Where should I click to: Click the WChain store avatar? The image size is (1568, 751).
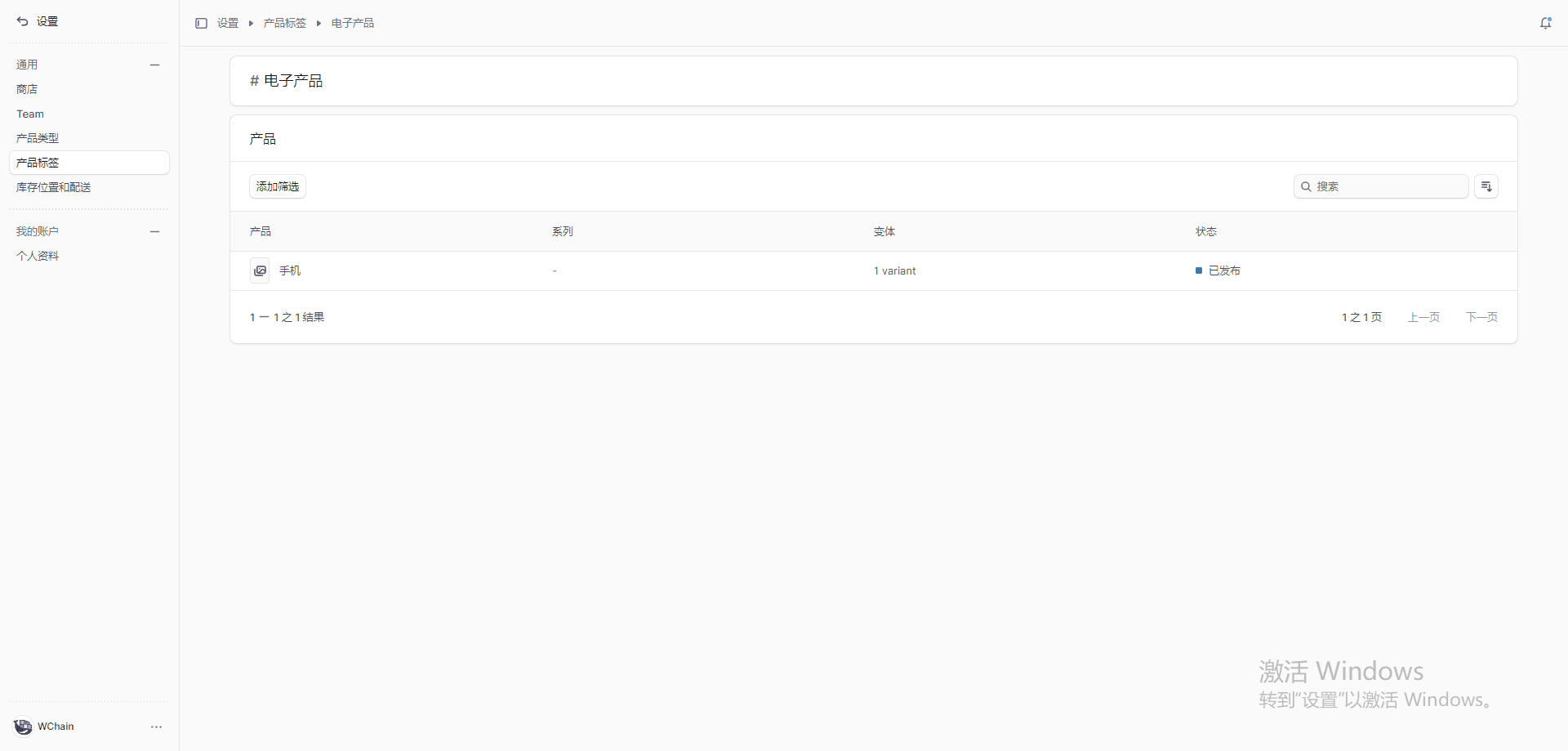click(x=23, y=726)
